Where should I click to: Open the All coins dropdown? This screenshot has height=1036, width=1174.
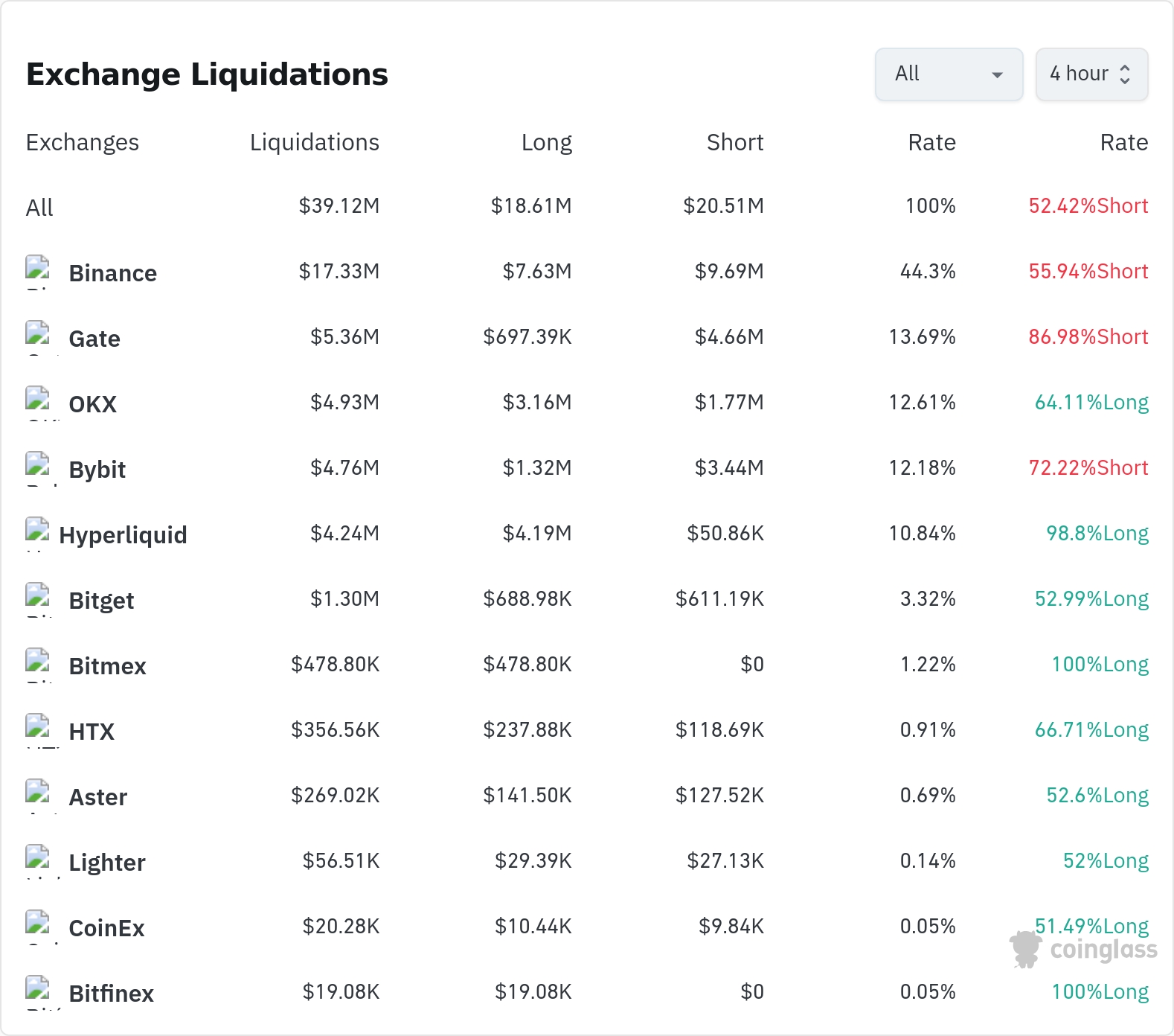(x=949, y=74)
